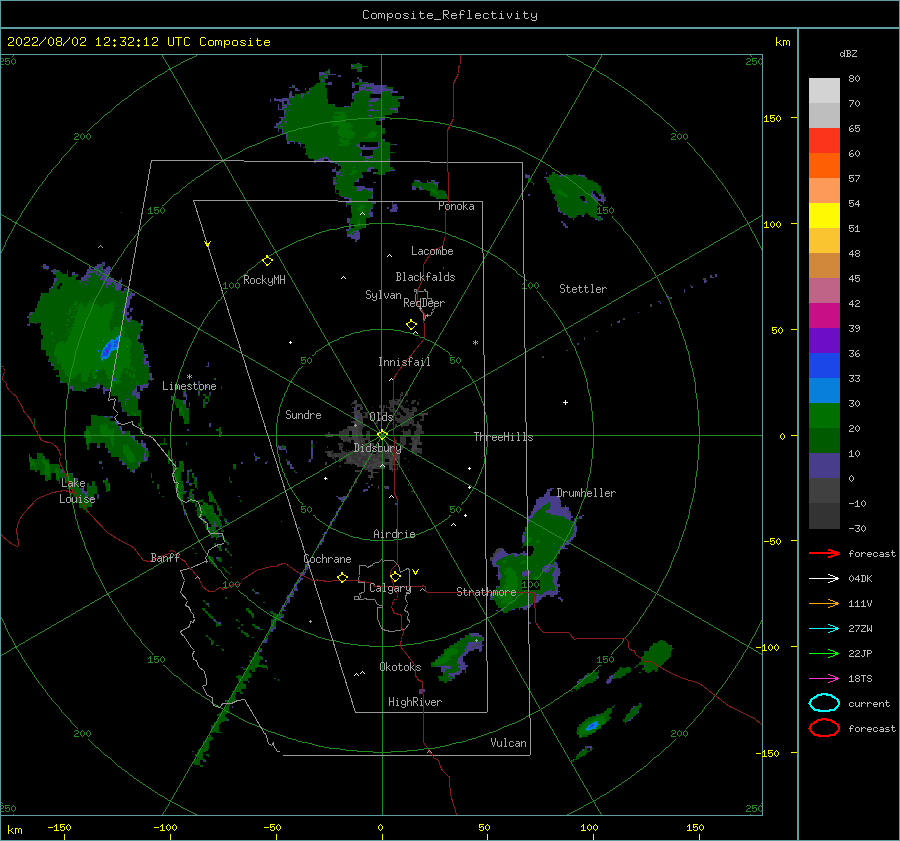Click the cyan current ellipse legend icon

pos(824,703)
